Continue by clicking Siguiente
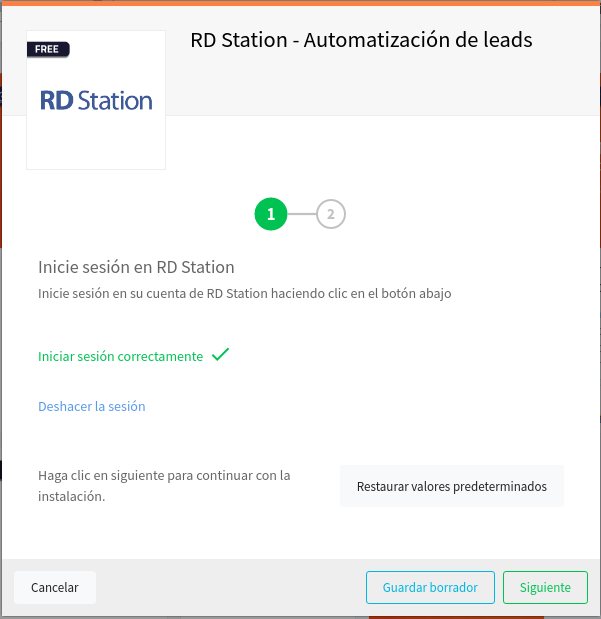The height and width of the screenshot is (619, 601). pos(545,587)
